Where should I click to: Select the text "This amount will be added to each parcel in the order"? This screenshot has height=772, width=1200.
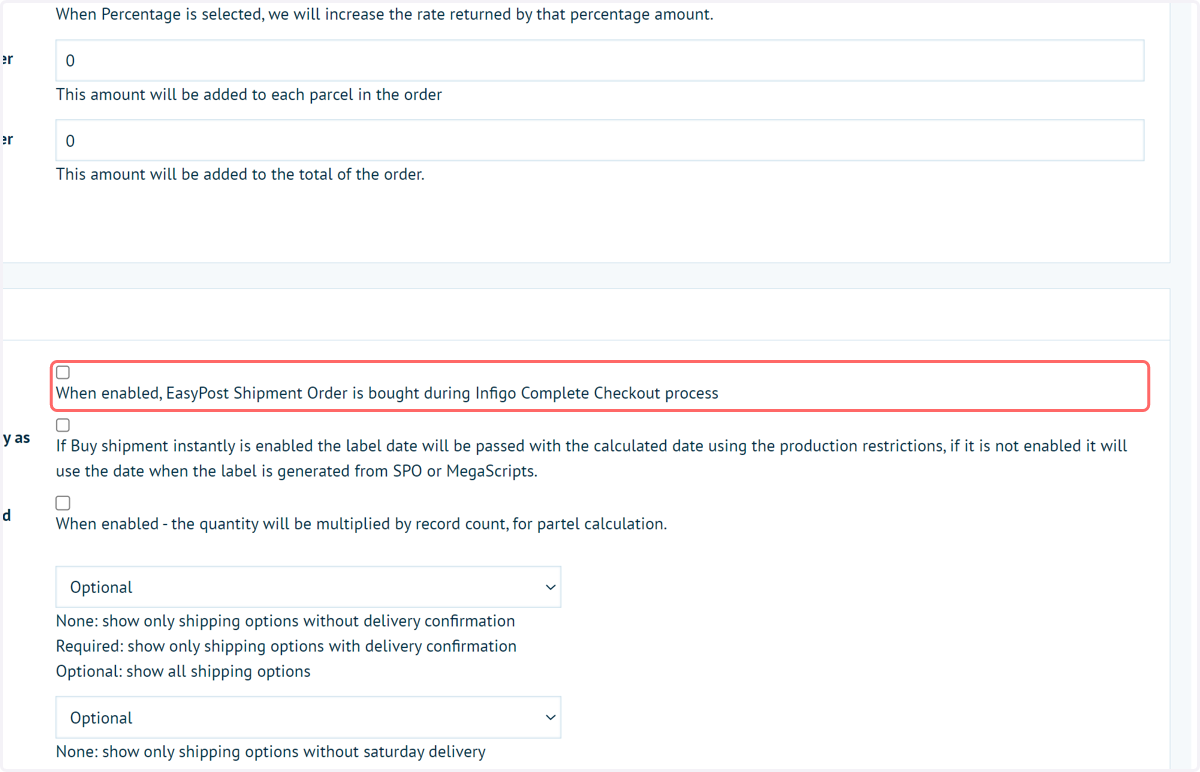tap(249, 95)
